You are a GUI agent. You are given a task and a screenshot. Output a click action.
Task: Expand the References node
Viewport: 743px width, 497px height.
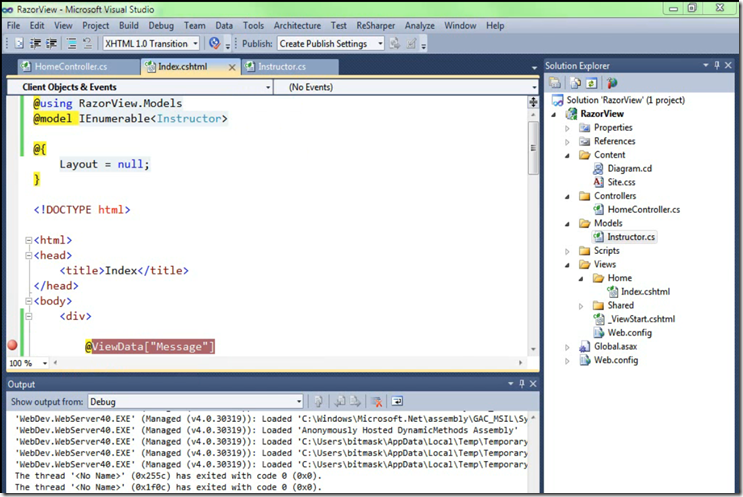pos(567,142)
